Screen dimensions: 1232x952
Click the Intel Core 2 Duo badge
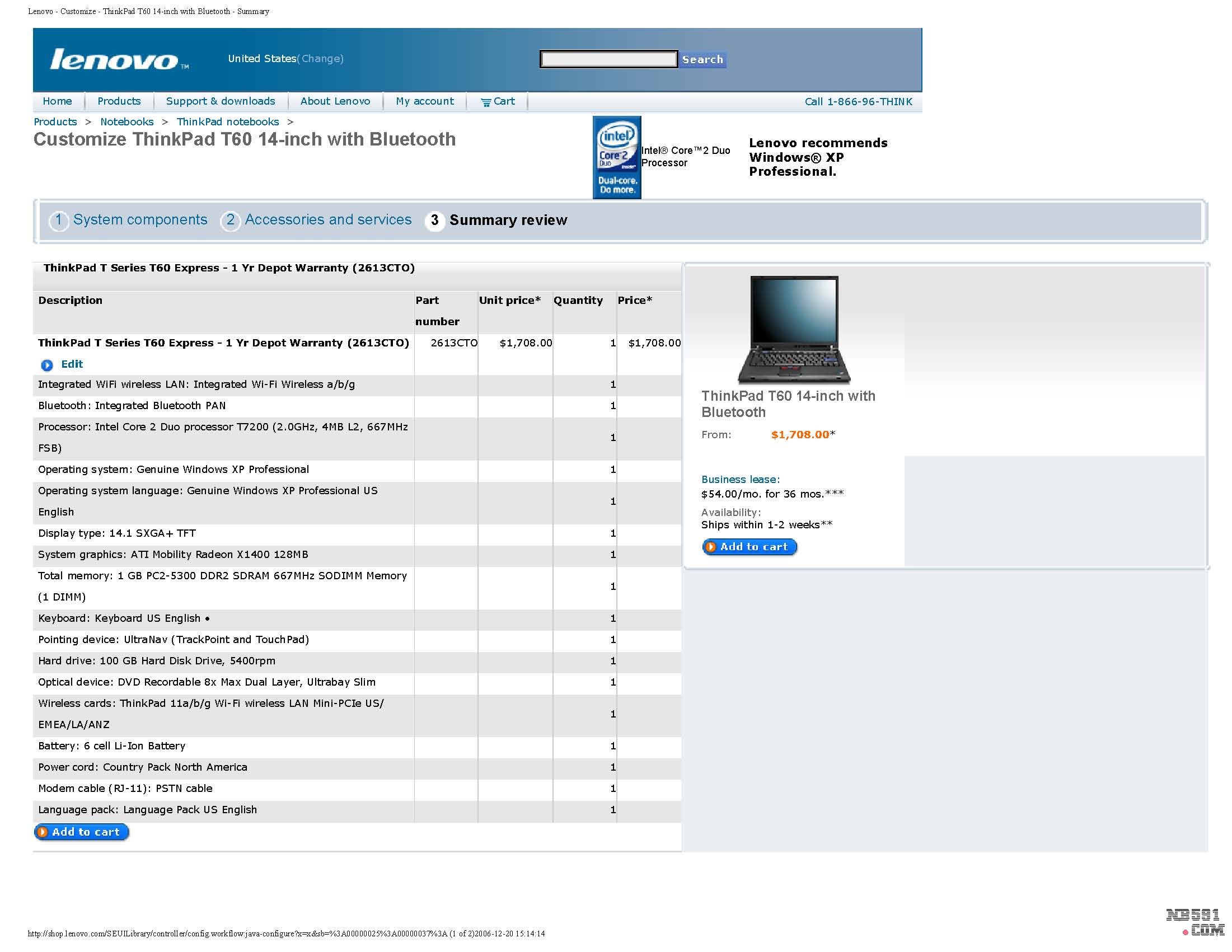click(x=617, y=157)
